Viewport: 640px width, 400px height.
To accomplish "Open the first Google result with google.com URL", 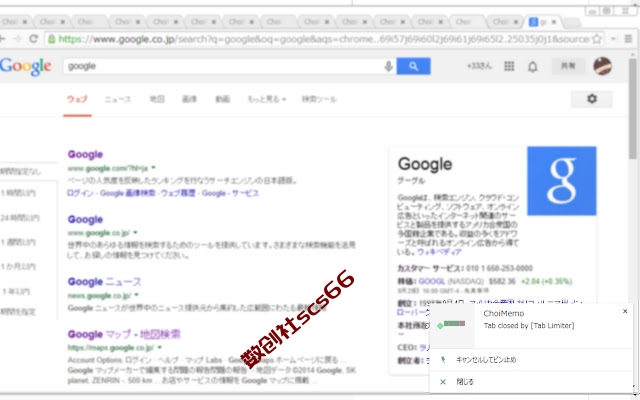I will [85, 154].
